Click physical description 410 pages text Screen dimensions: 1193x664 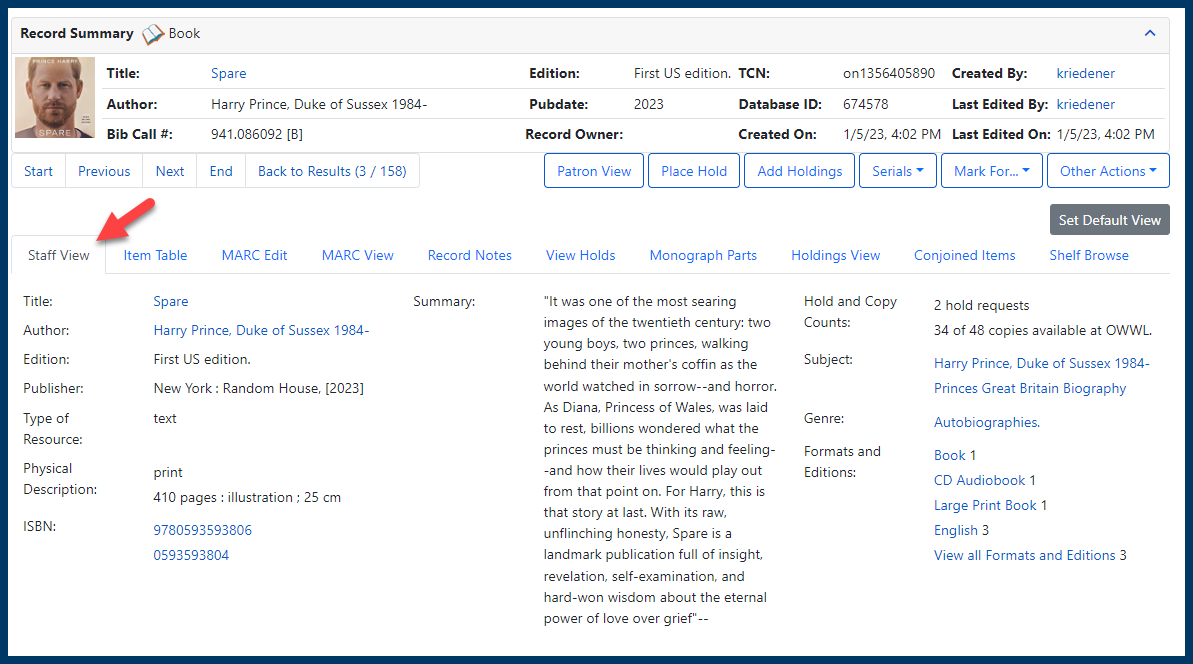[247, 497]
